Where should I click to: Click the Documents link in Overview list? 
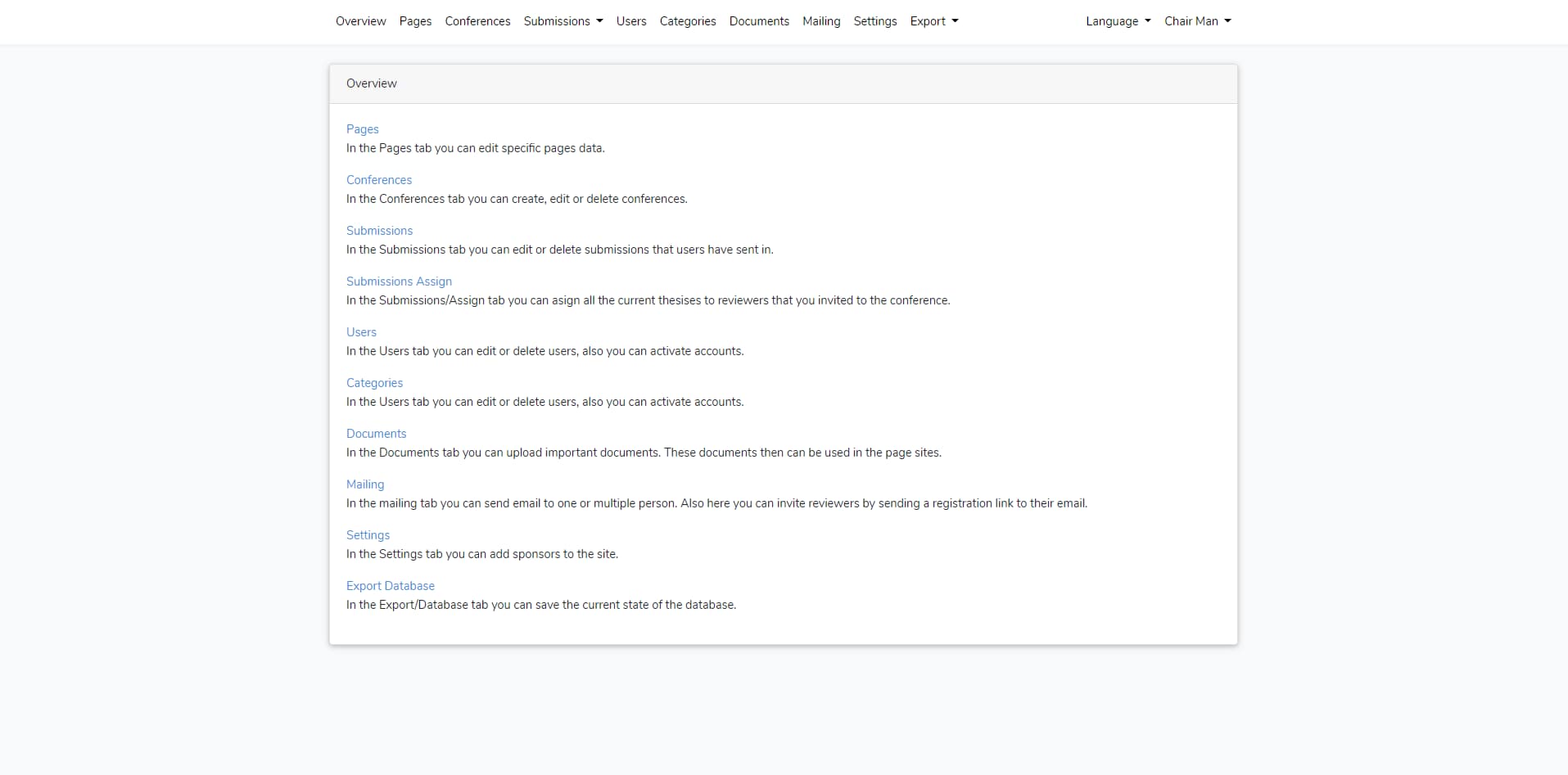(376, 434)
